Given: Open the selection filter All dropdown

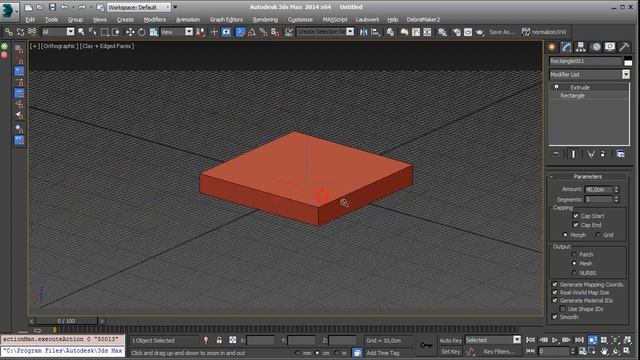Looking at the screenshot, I should coord(70,32).
